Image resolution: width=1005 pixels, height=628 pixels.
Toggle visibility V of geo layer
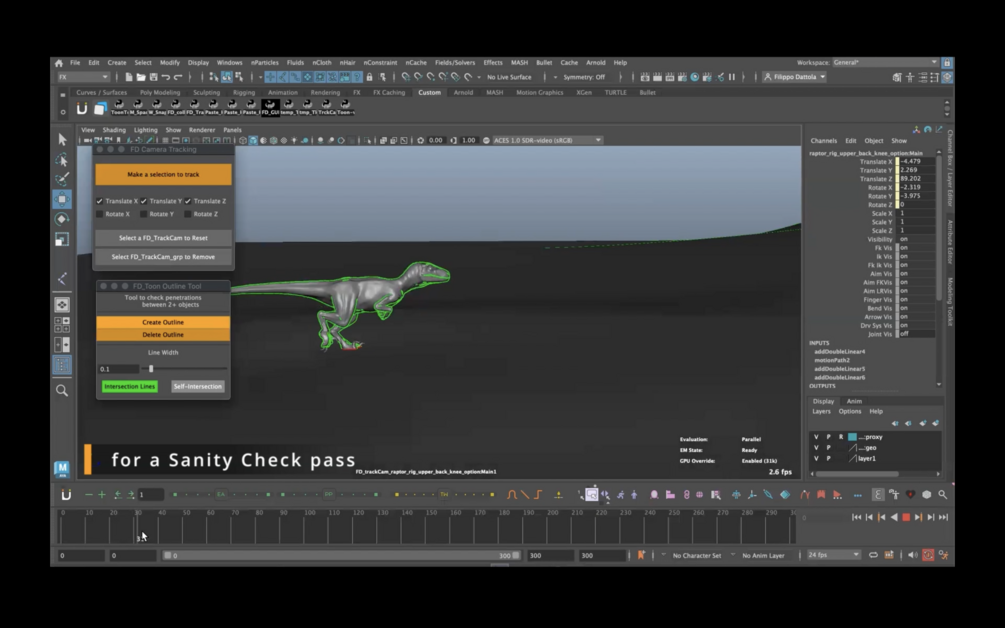[x=816, y=448]
